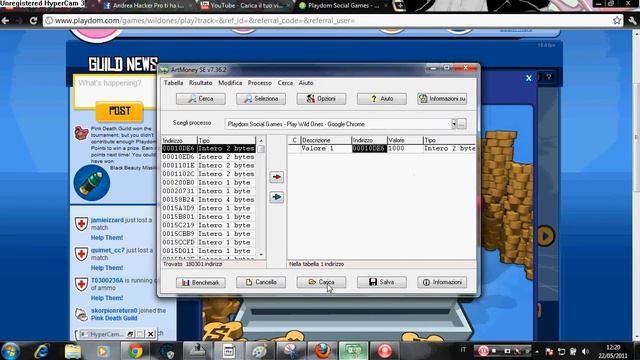Click the Black Beauty Missile icon
The height and width of the screenshot is (360, 640).
[92, 183]
